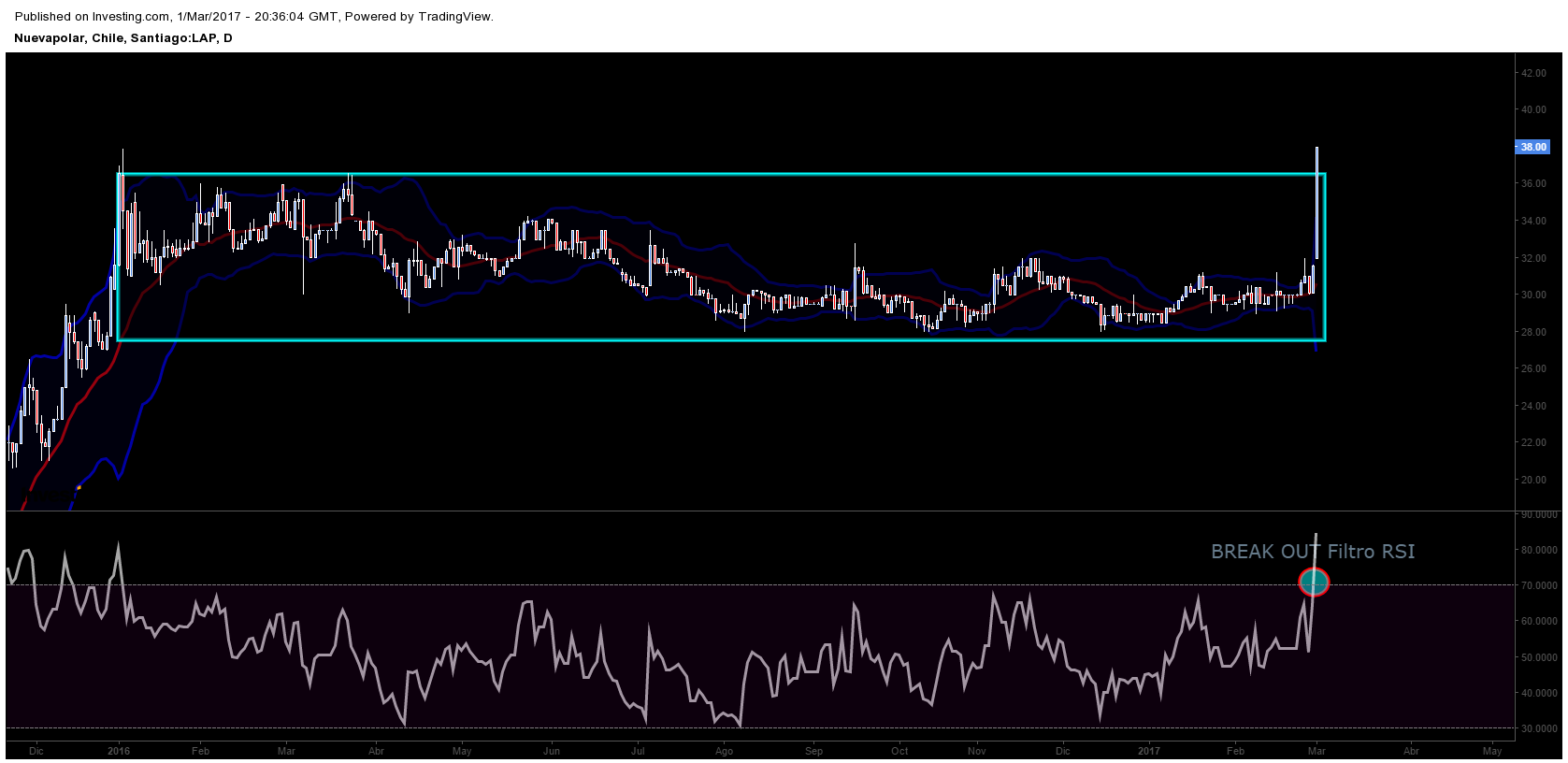Click the 90.0000 RSI axis label
Screen dimensions: 1568x763
pyautogui.click(x=1539, y=514)
